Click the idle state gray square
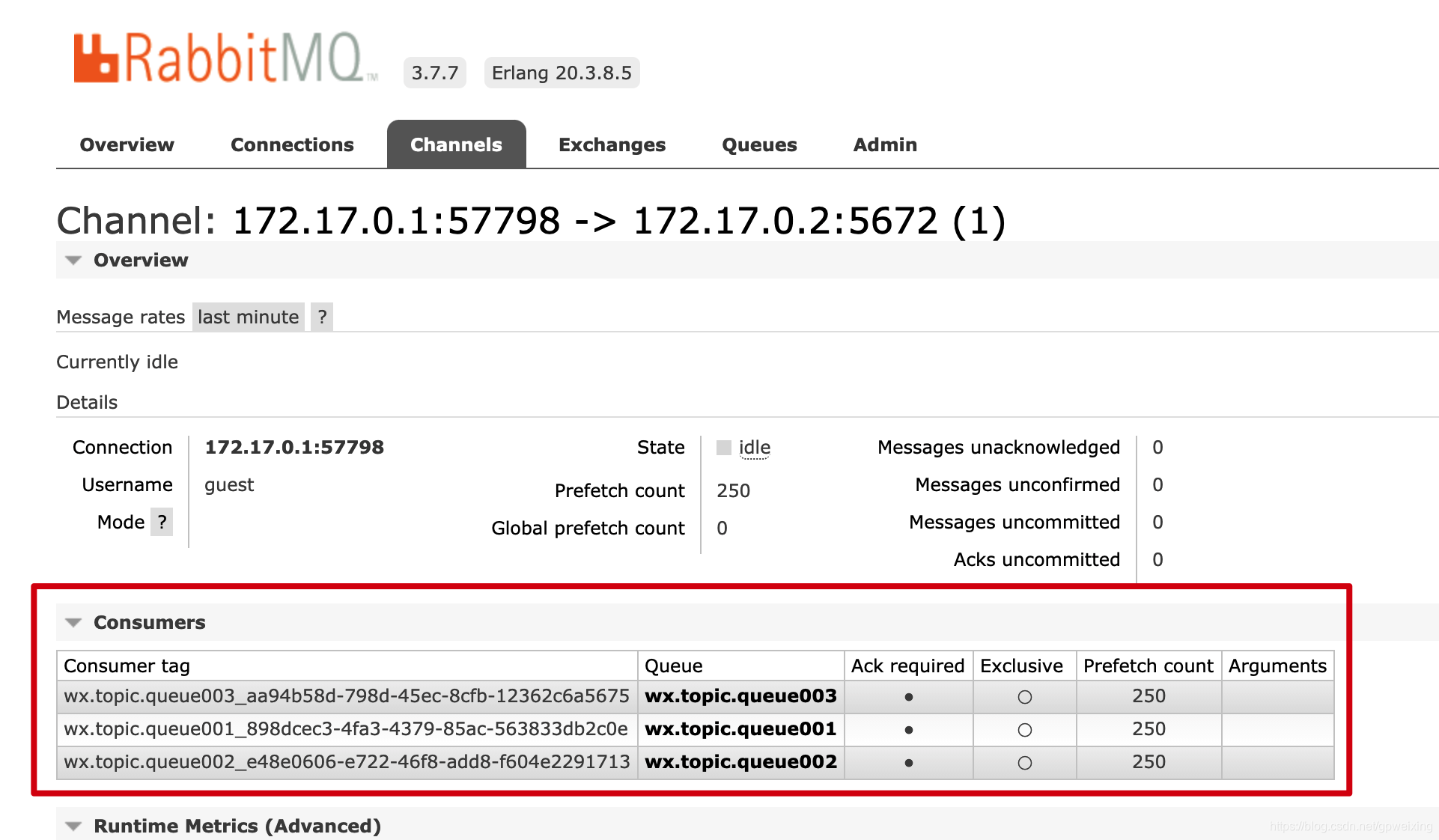The image size is (1439, 840). point(723,448)
